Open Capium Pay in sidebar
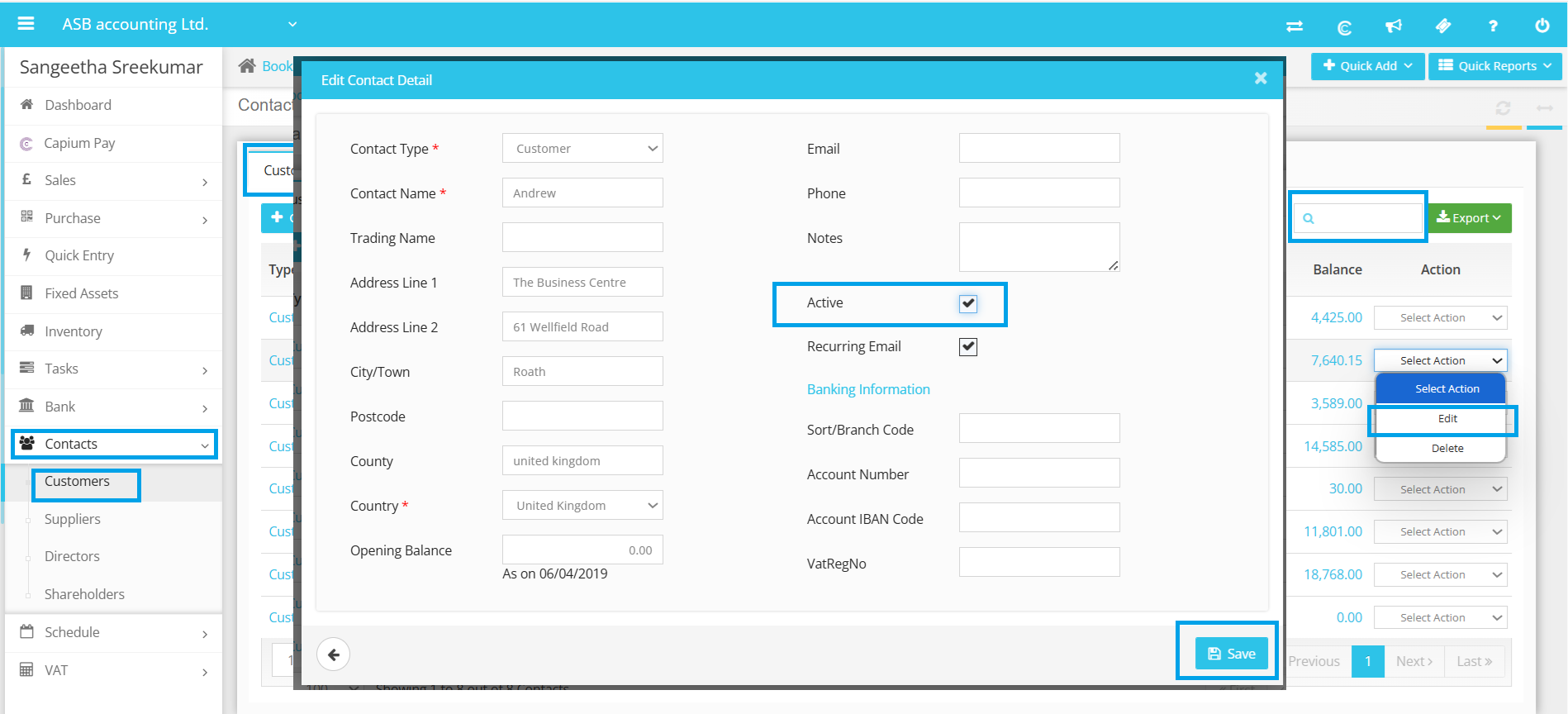 click(114, 143)
